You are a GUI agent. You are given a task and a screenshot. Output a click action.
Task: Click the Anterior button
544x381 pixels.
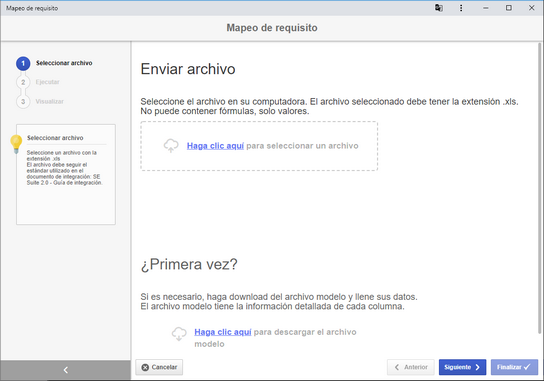(411, 367)
